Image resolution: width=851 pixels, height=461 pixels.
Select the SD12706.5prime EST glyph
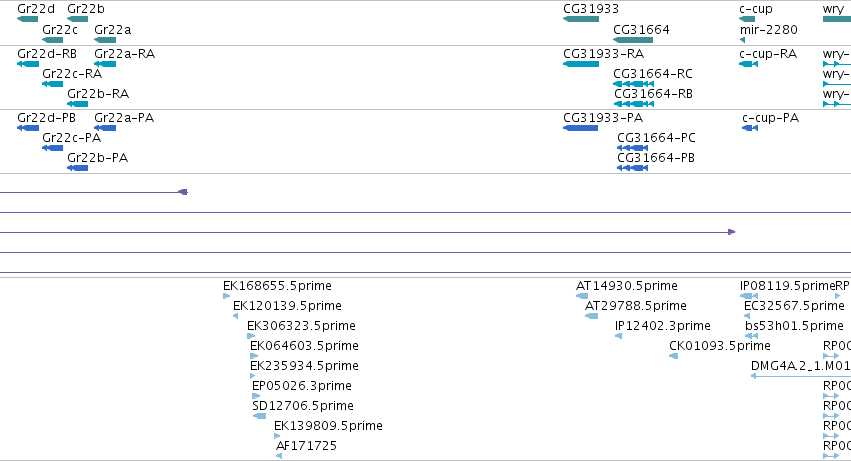pyautogui.click(x=259, y=416)
